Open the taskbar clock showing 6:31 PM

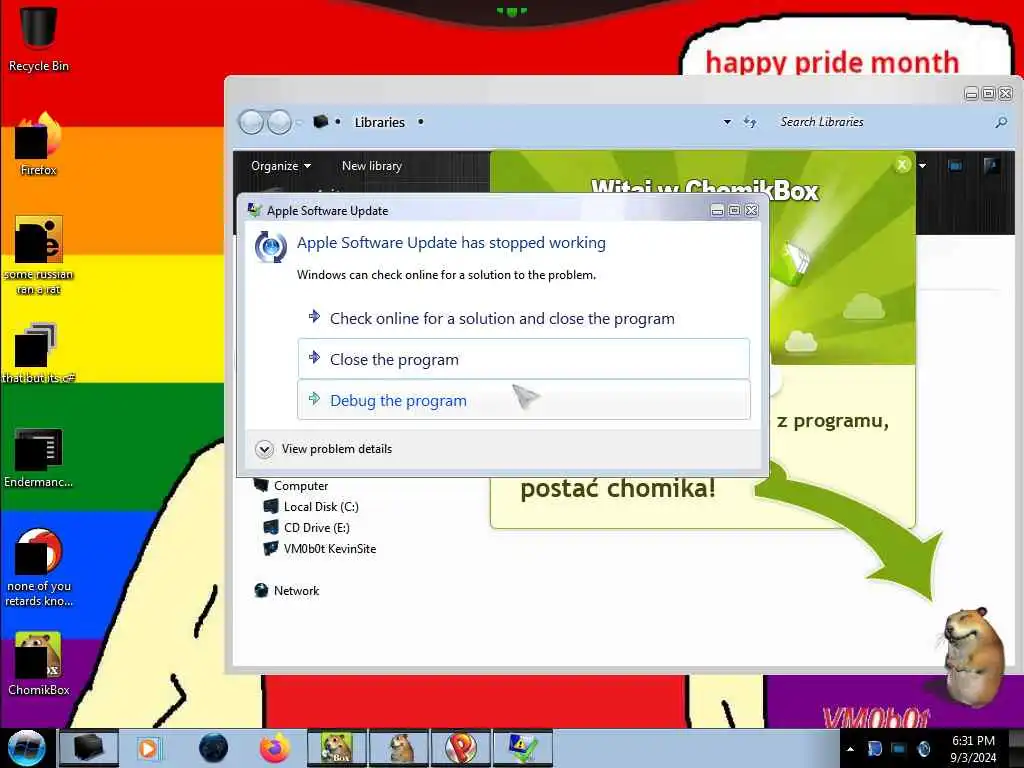pos(973,749)
